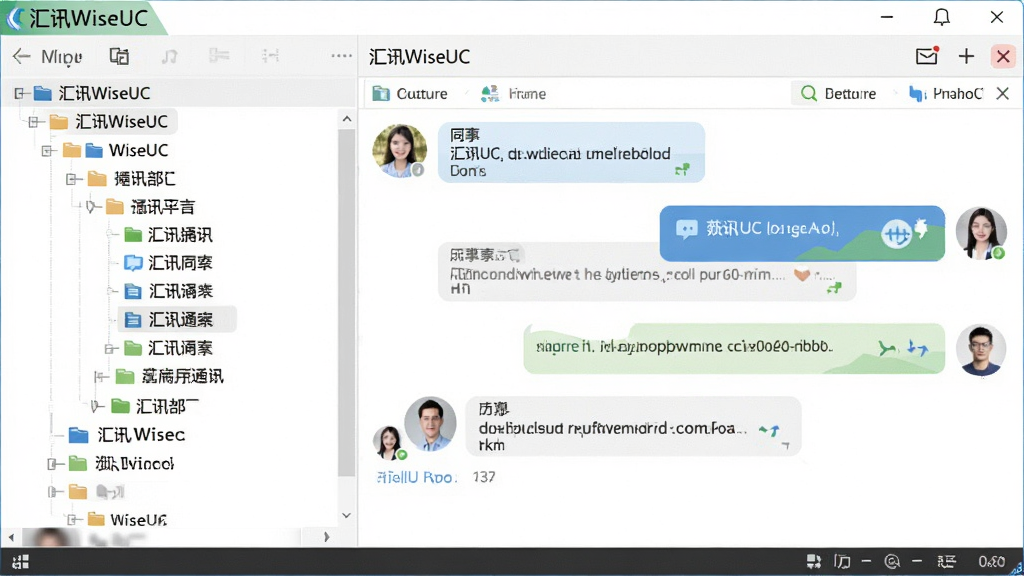Click reply icon on 同事 message bubble
The width and height of the screenshot is (1024, 576).
click(x=682, y=170)
